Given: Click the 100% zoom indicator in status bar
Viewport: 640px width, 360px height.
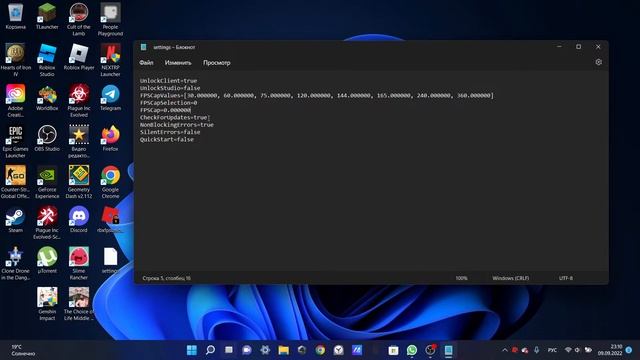Looking at the screenshot, I should [461, 278].
